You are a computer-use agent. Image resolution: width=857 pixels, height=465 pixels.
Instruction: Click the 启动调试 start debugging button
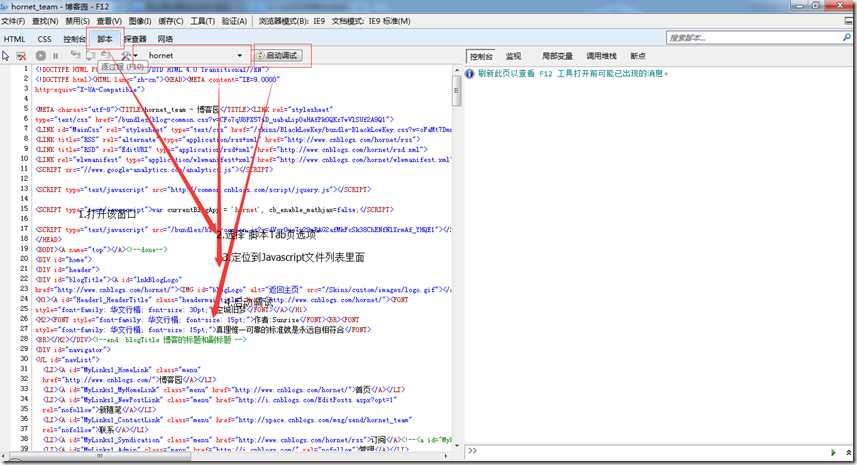pos(279,55)
